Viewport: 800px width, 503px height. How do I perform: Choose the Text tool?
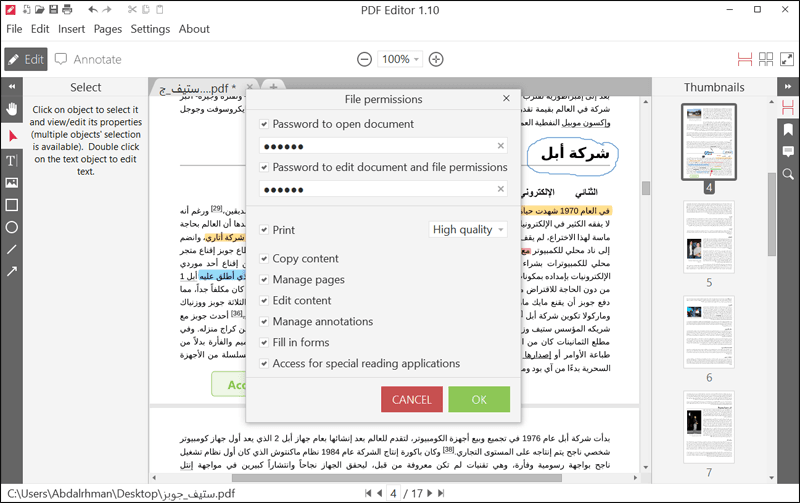tap(11, 161)
